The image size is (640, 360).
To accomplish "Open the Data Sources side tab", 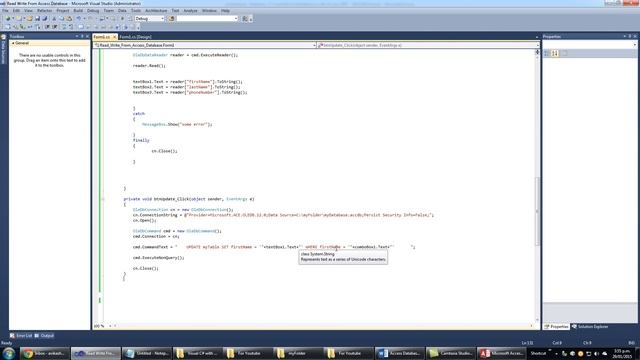I will (4, 50).
